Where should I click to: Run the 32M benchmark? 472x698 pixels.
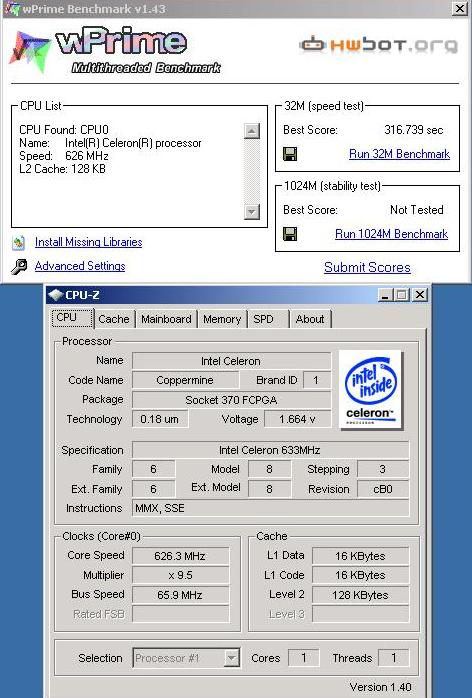[399, 154]
